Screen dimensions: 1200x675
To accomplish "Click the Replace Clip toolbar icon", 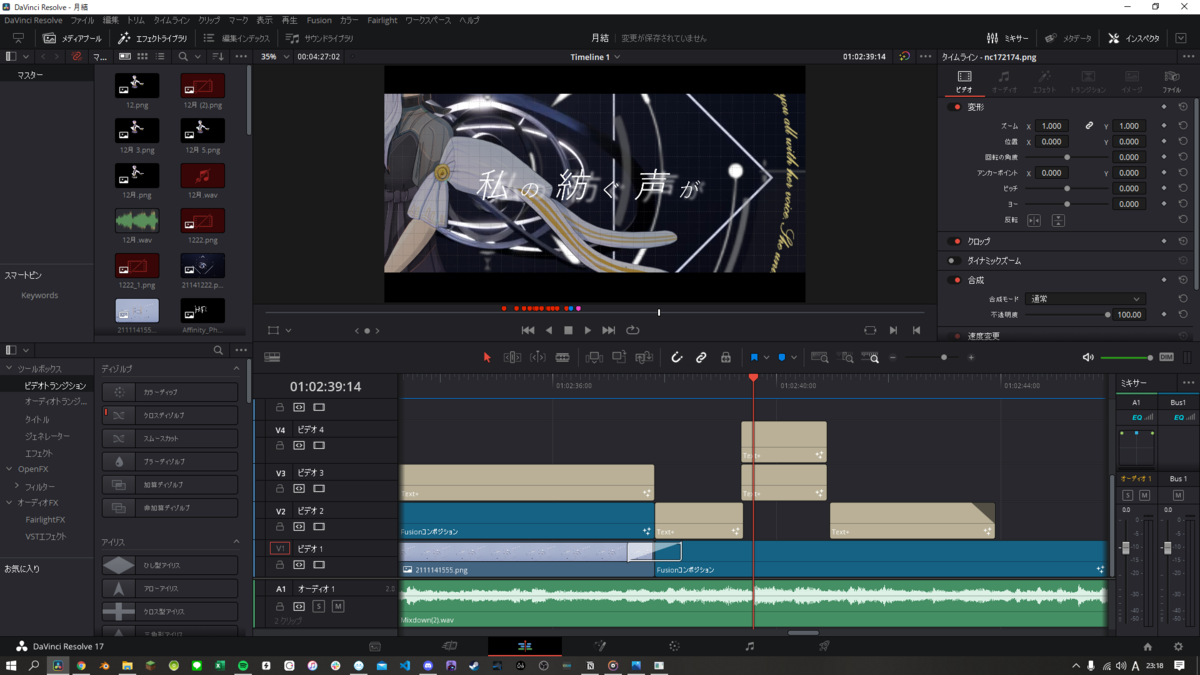I will [x=644, y=357].
